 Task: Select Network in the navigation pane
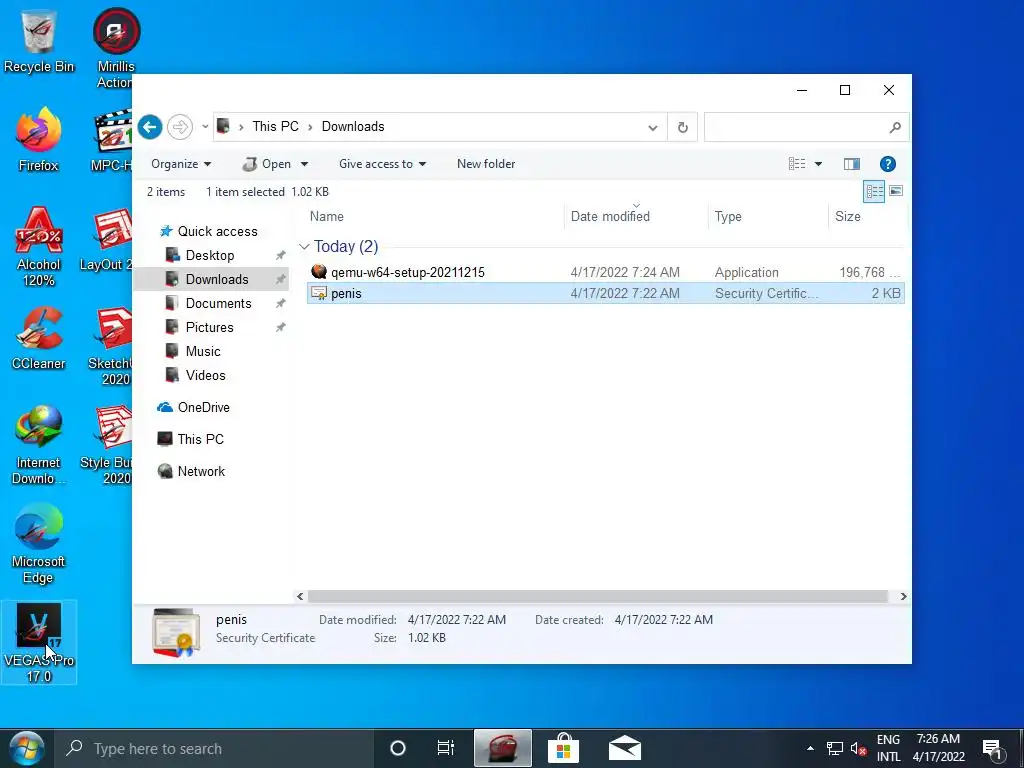pos(200,472)
